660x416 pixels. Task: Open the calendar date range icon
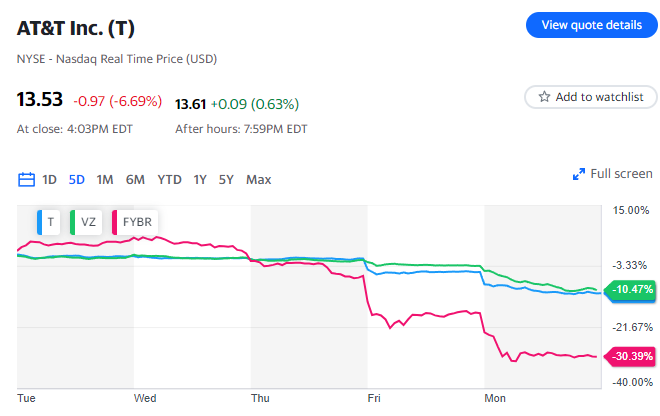pyautogui.click(x=26, y=179)
